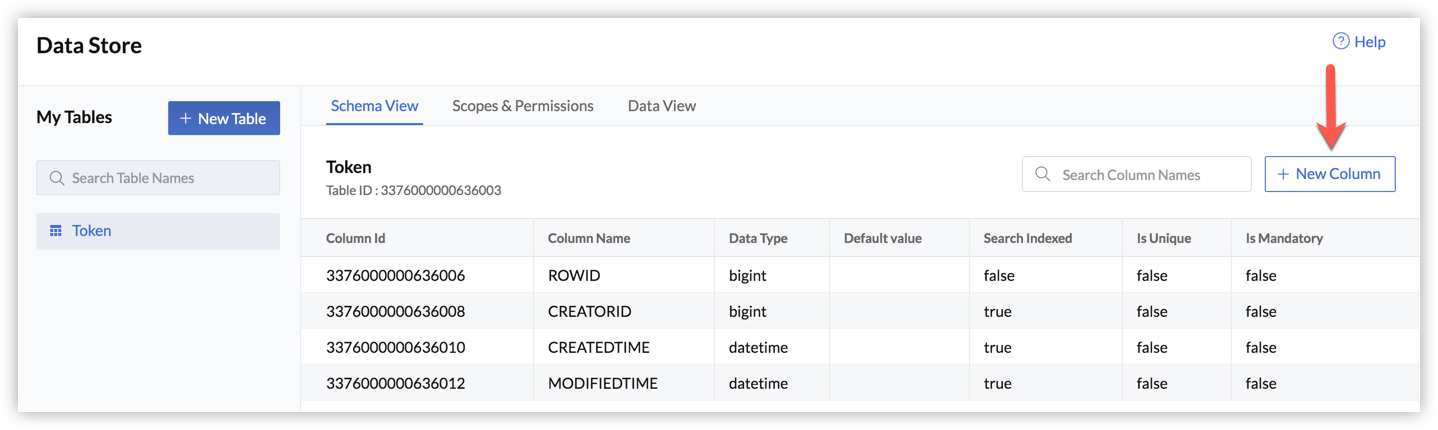The image size is (1438, 430).
Task: Add a column using New Column button
Action: [1329, 174]
